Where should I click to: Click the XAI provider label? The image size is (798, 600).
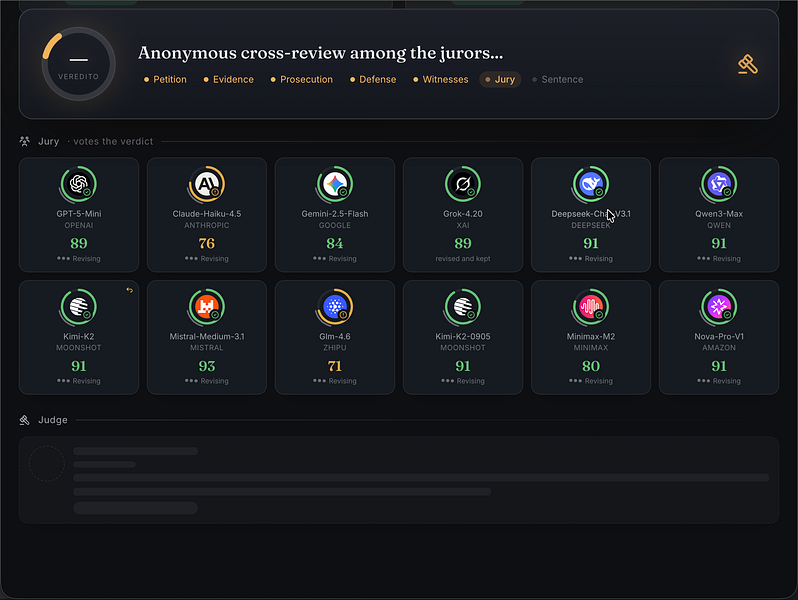click(463, 225)
